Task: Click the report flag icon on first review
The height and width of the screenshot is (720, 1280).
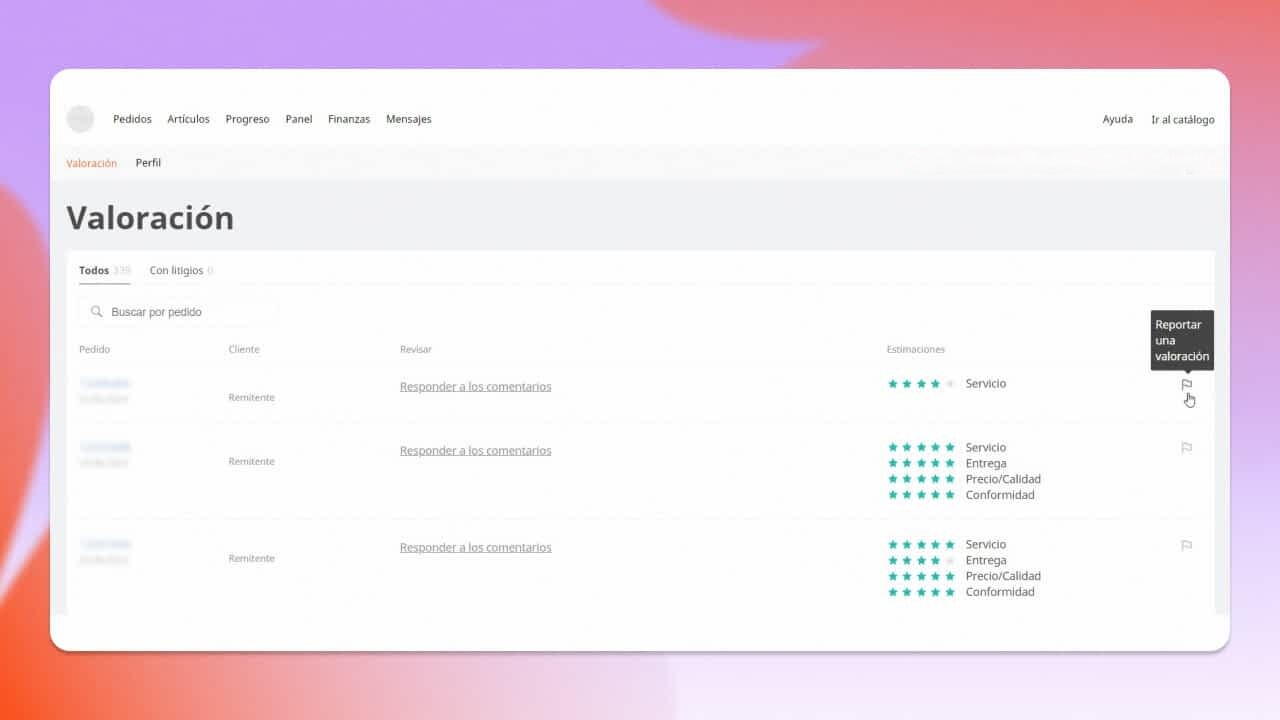Action: click(1186, 384)
